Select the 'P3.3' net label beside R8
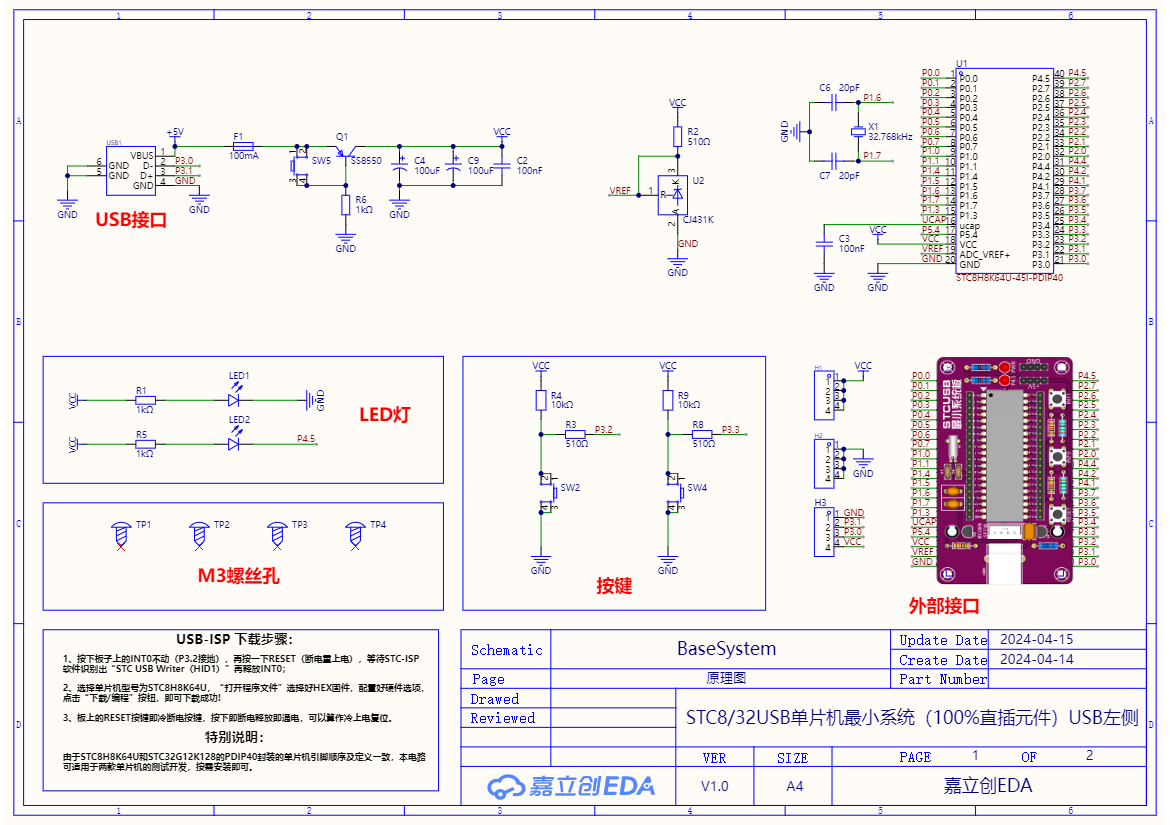The height and width of the screenshot is (825, 1170). 731,430
